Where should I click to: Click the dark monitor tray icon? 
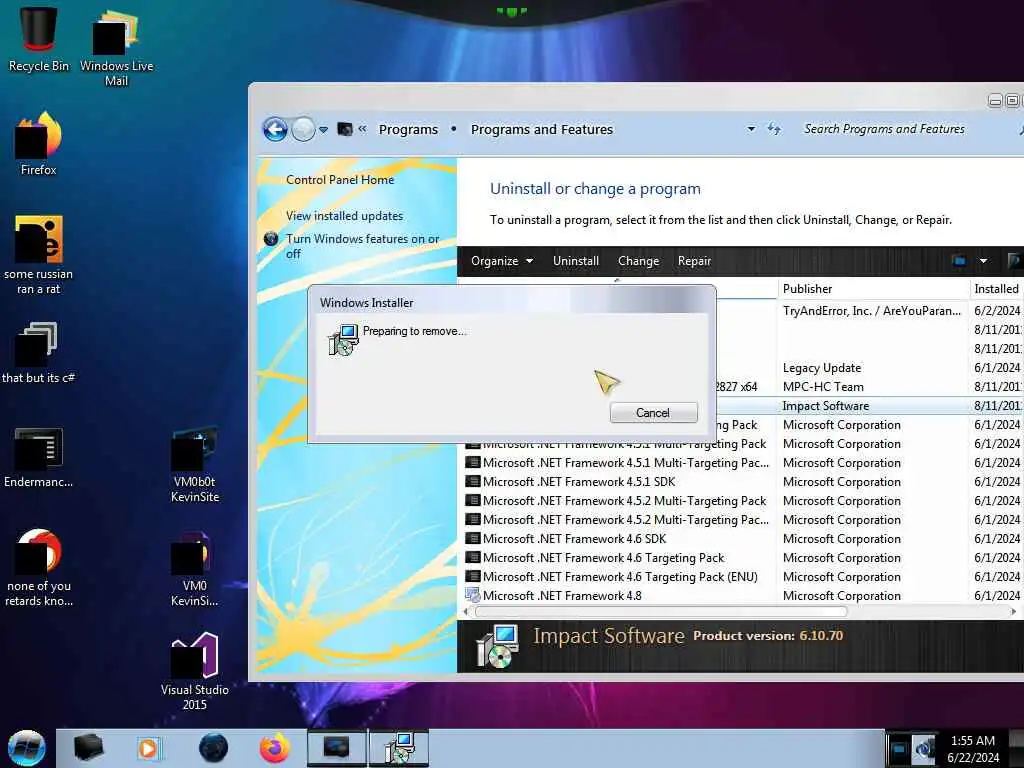[899, 748]
